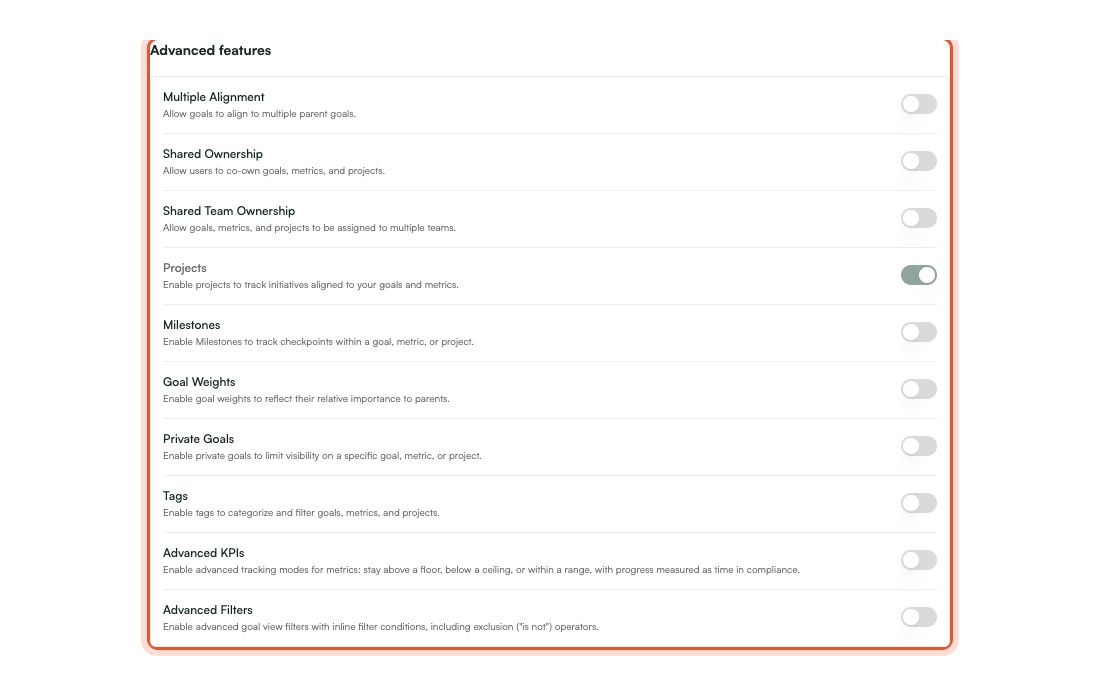This screenshot has width=1099, height=687.
Task: Click the Advanced Filters label
Action: pyautogui.click(x=207, y=610)
